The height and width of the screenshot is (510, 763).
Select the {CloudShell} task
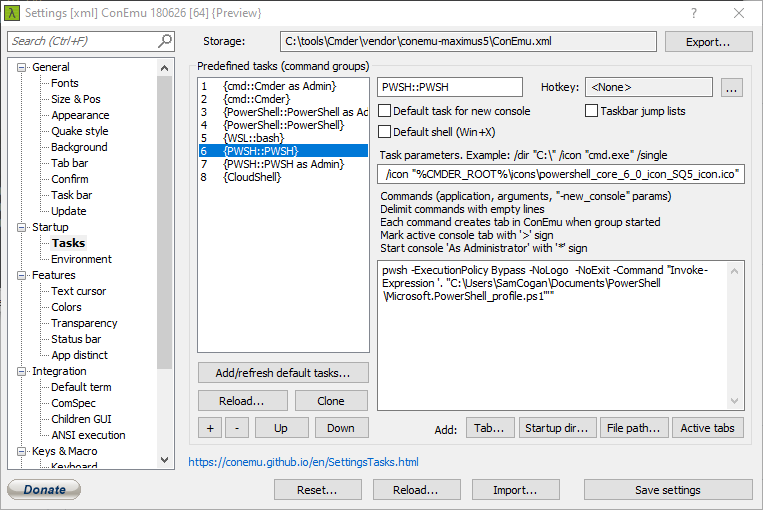[283, 177]
